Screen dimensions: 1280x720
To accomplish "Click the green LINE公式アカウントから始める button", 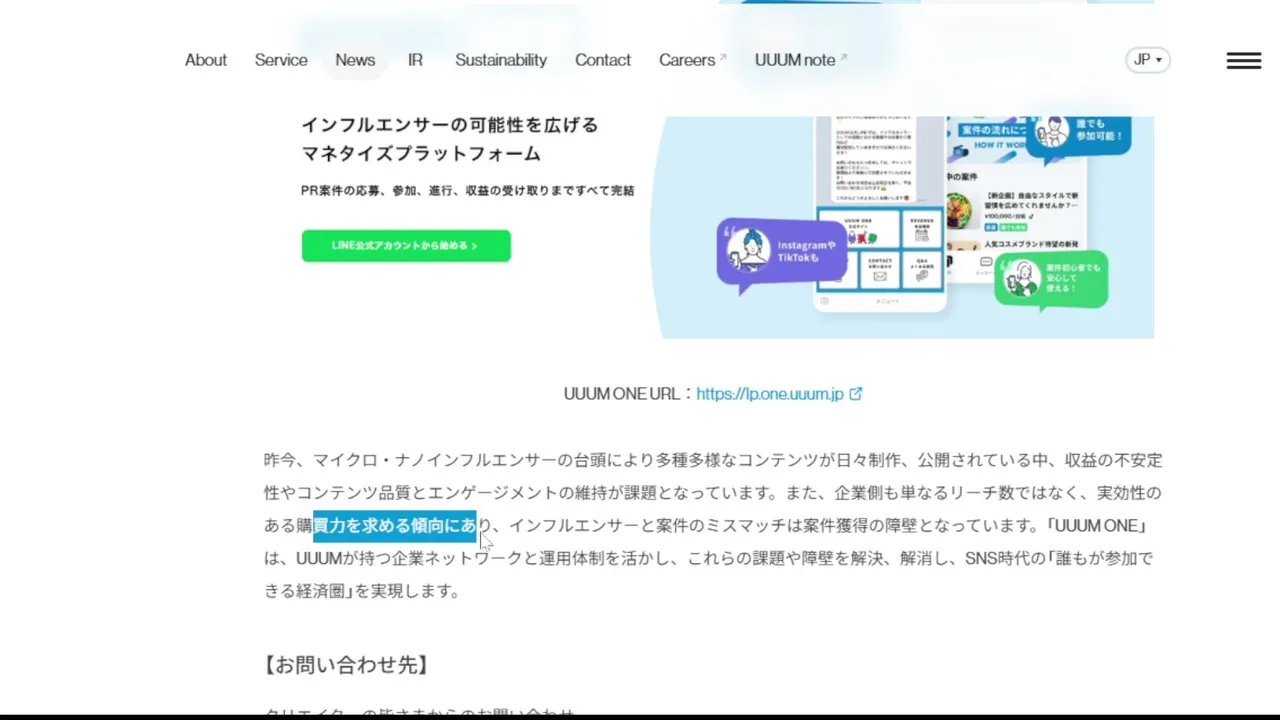I will point(406,246).
